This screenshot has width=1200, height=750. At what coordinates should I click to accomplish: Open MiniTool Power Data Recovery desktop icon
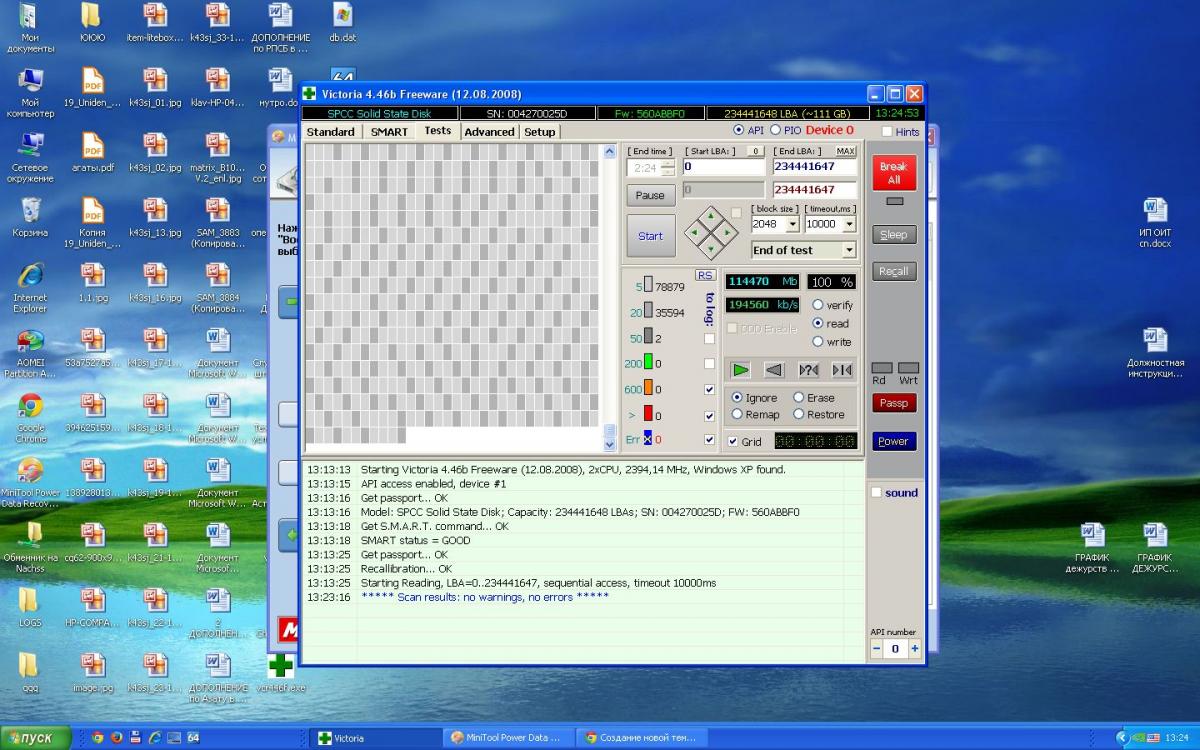[x=31, y=482]
